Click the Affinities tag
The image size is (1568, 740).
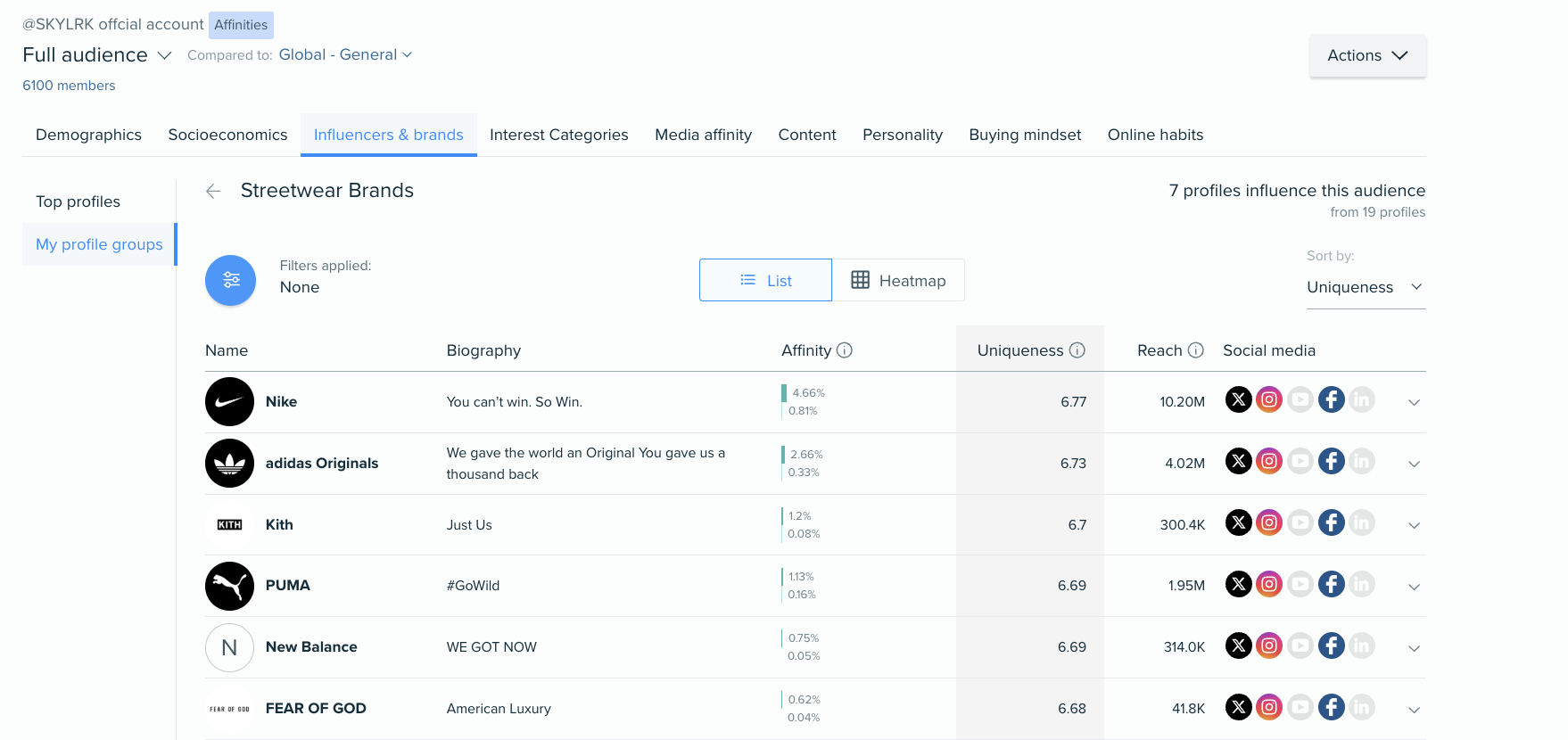(x=241, y=25)
